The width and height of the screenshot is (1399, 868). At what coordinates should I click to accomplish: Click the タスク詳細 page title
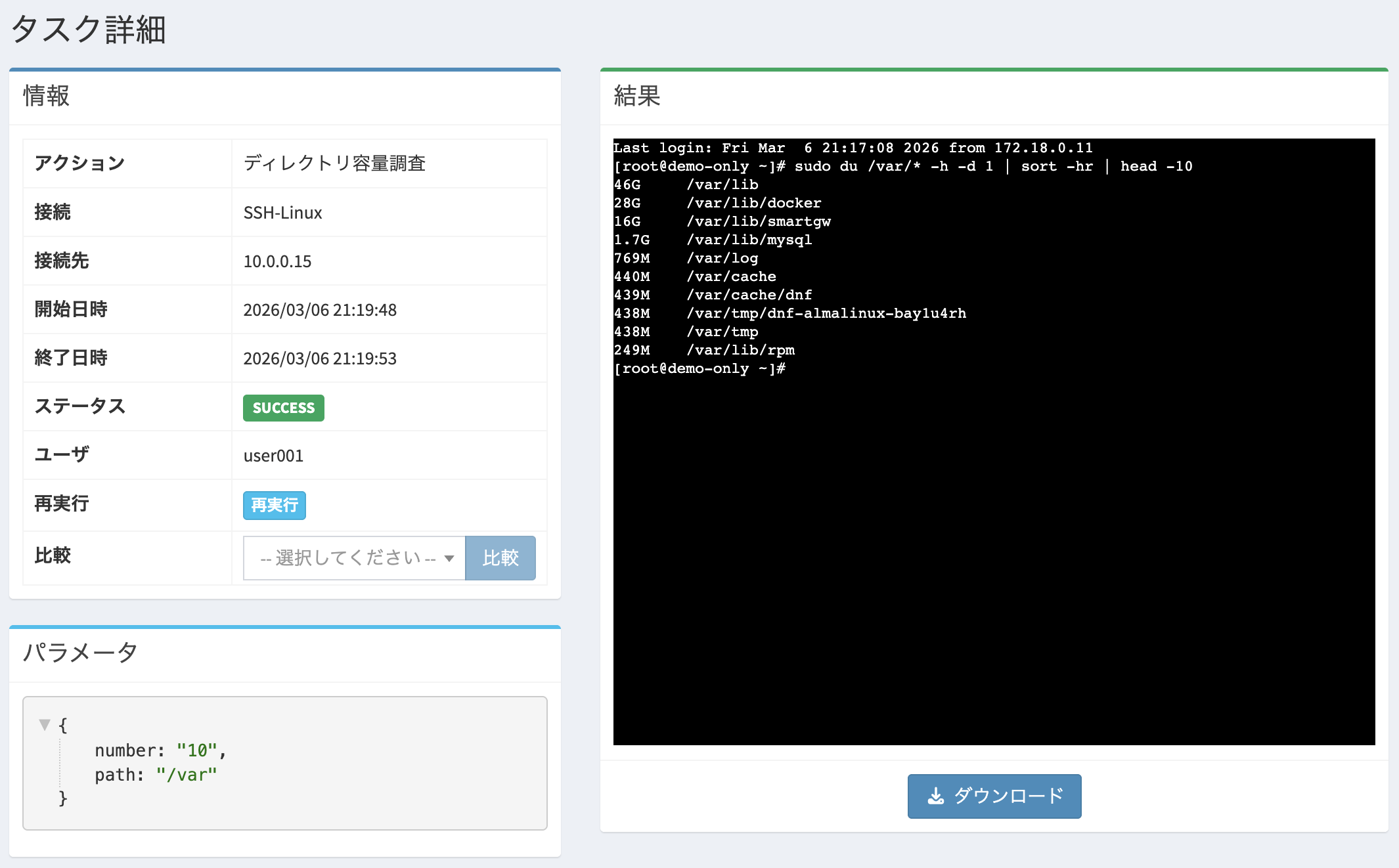pos(89,30)
